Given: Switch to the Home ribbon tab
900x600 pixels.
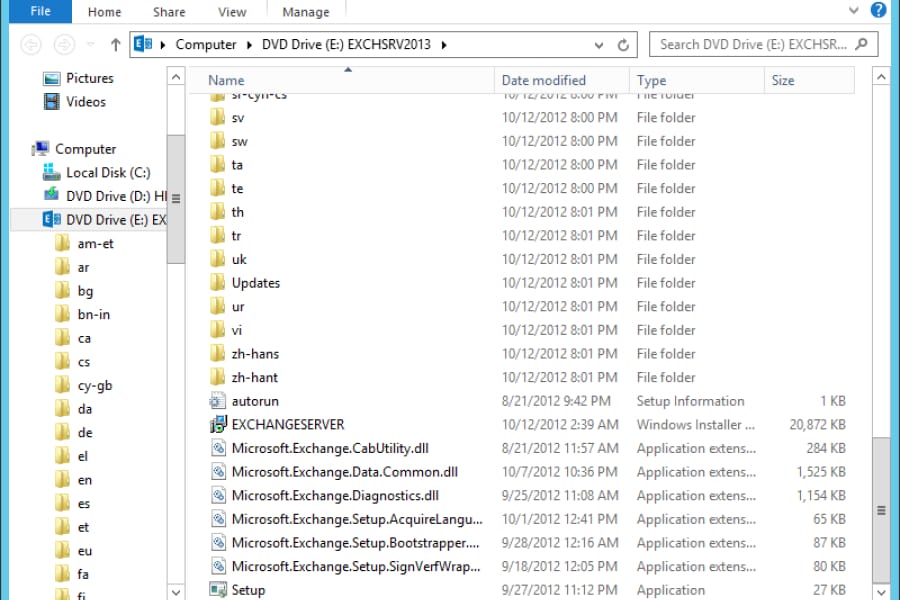Looking at the screenshot, I should click(x=104, y=12).
